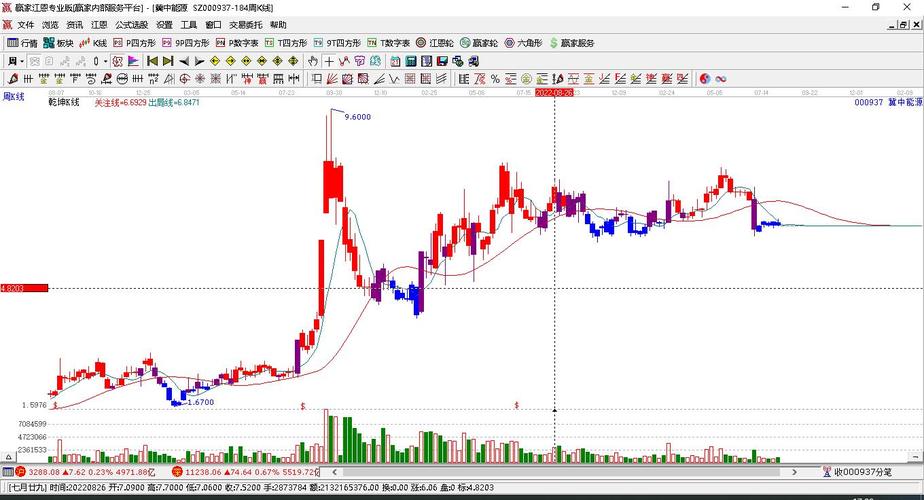Click the black left-arrow navigation icon
The height and width of the screenshot is (500, 924).
click(184, 61)
